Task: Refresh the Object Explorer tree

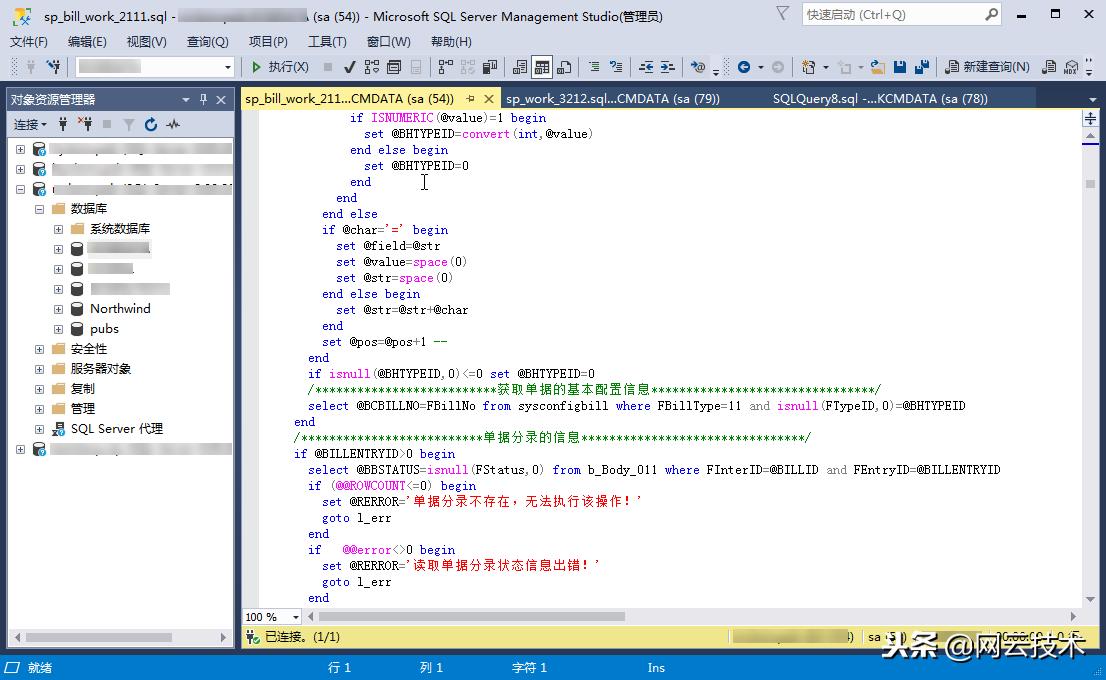Action: [x=150, y=124]
